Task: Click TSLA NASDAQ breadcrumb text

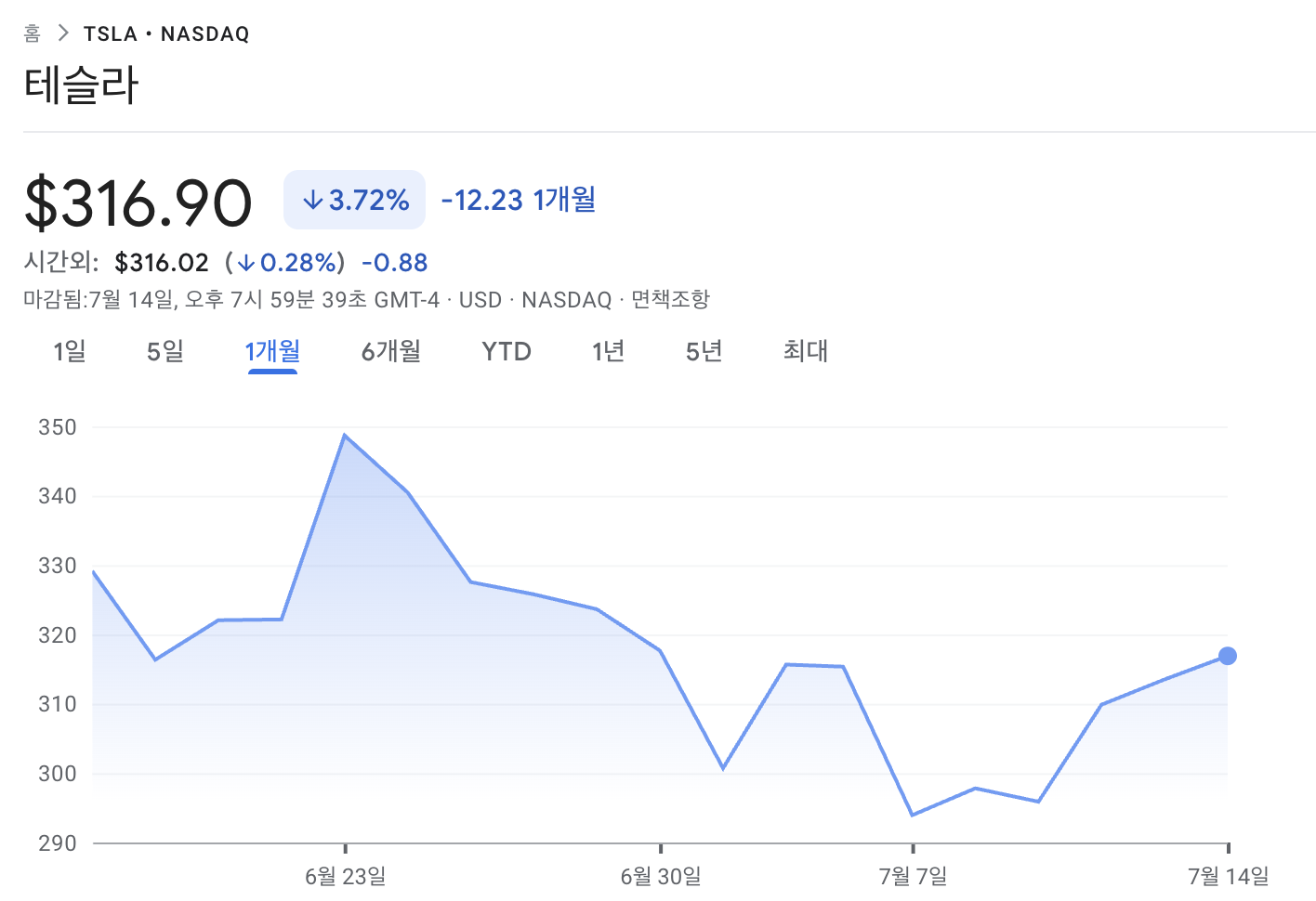Action: click(166, 34)
